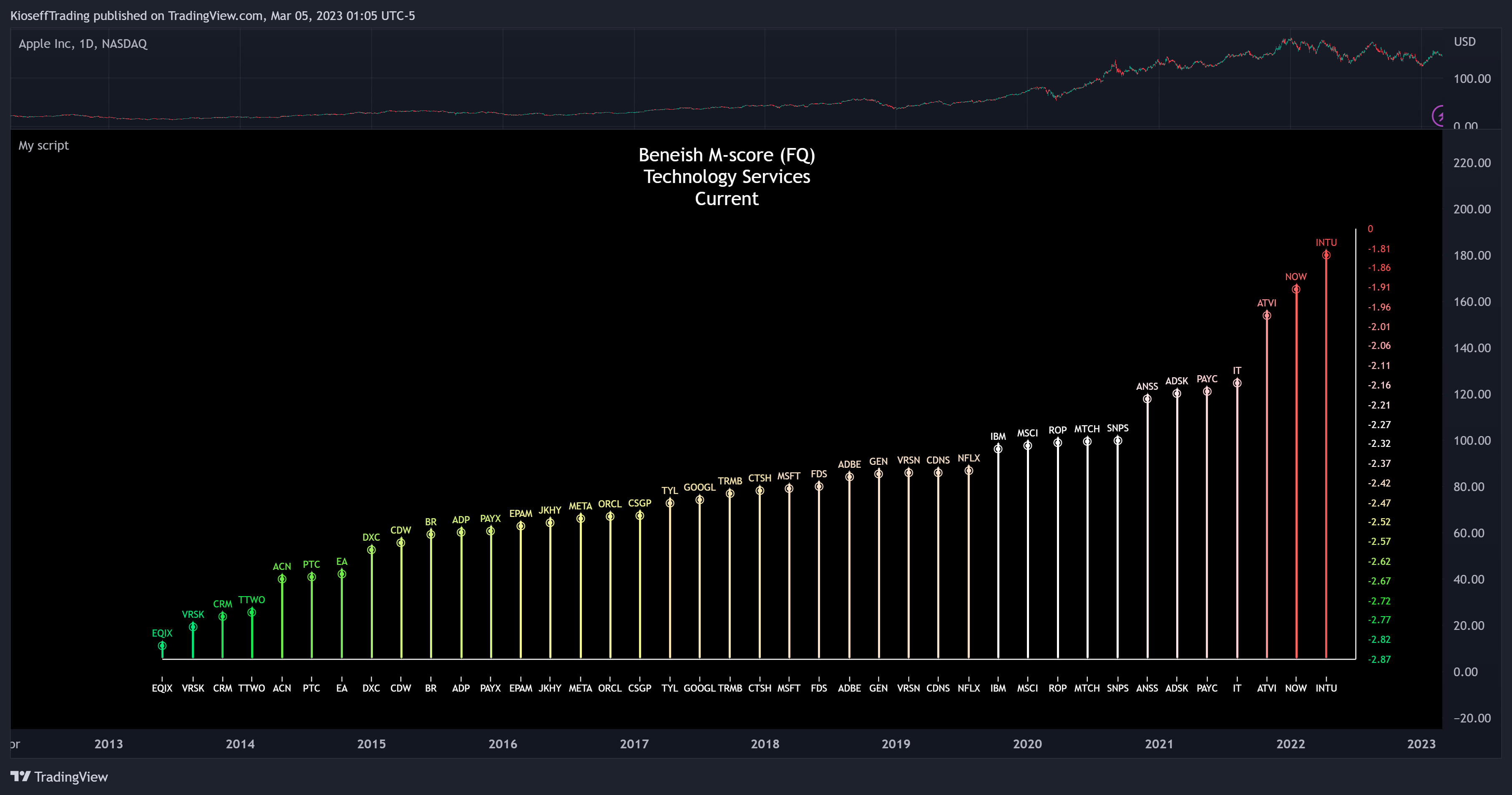The width and height of the screenshot is (1512, 795).
Task: Click the NOW marker circle at bar top
Action: coord(1296,289)
